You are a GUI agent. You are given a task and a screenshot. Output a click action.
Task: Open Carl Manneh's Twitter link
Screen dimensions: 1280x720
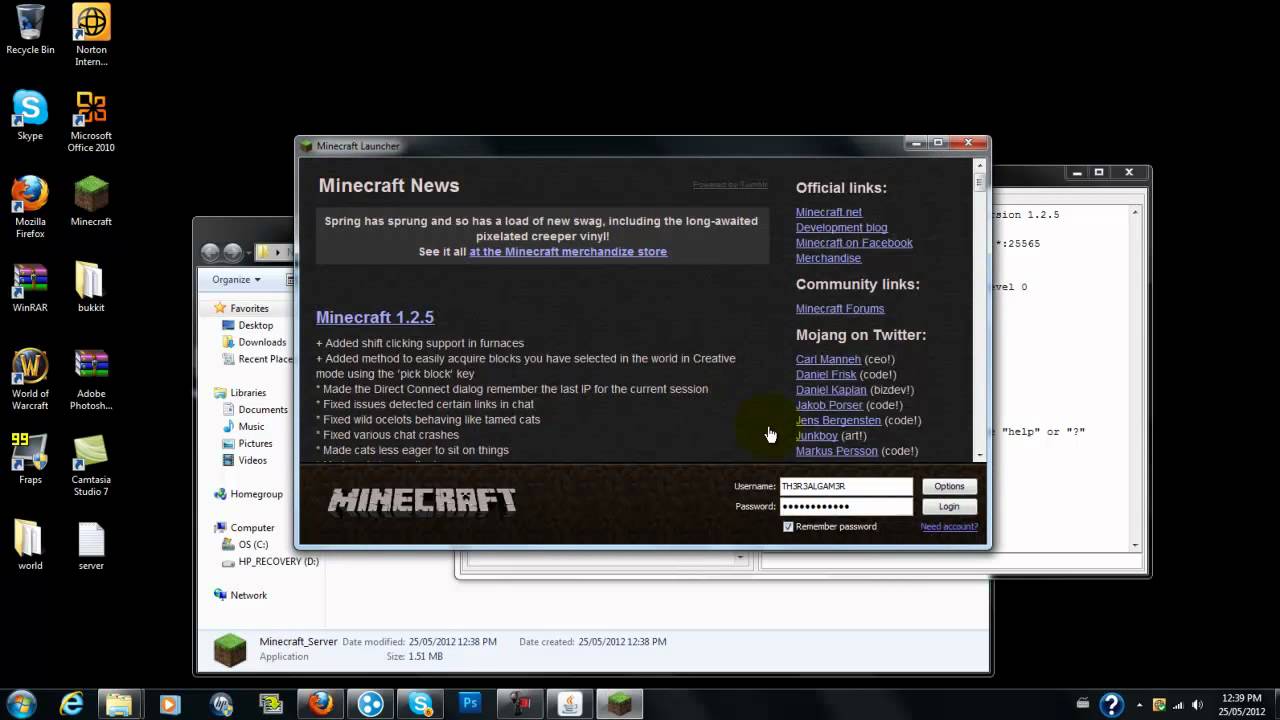point(828,359)
